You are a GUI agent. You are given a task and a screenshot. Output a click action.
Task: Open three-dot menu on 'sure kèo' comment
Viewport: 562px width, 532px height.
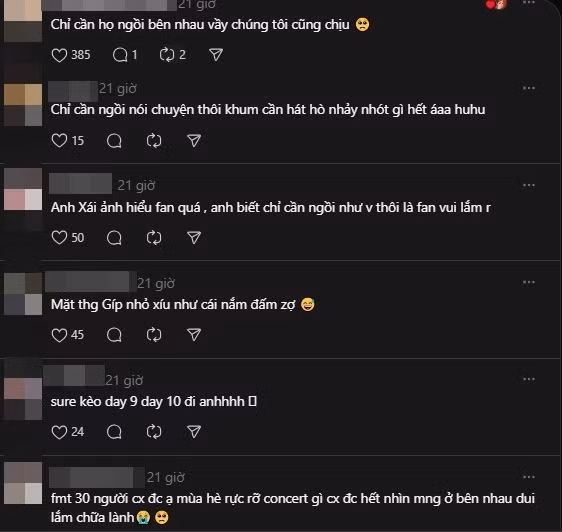[x=529, y=379]
